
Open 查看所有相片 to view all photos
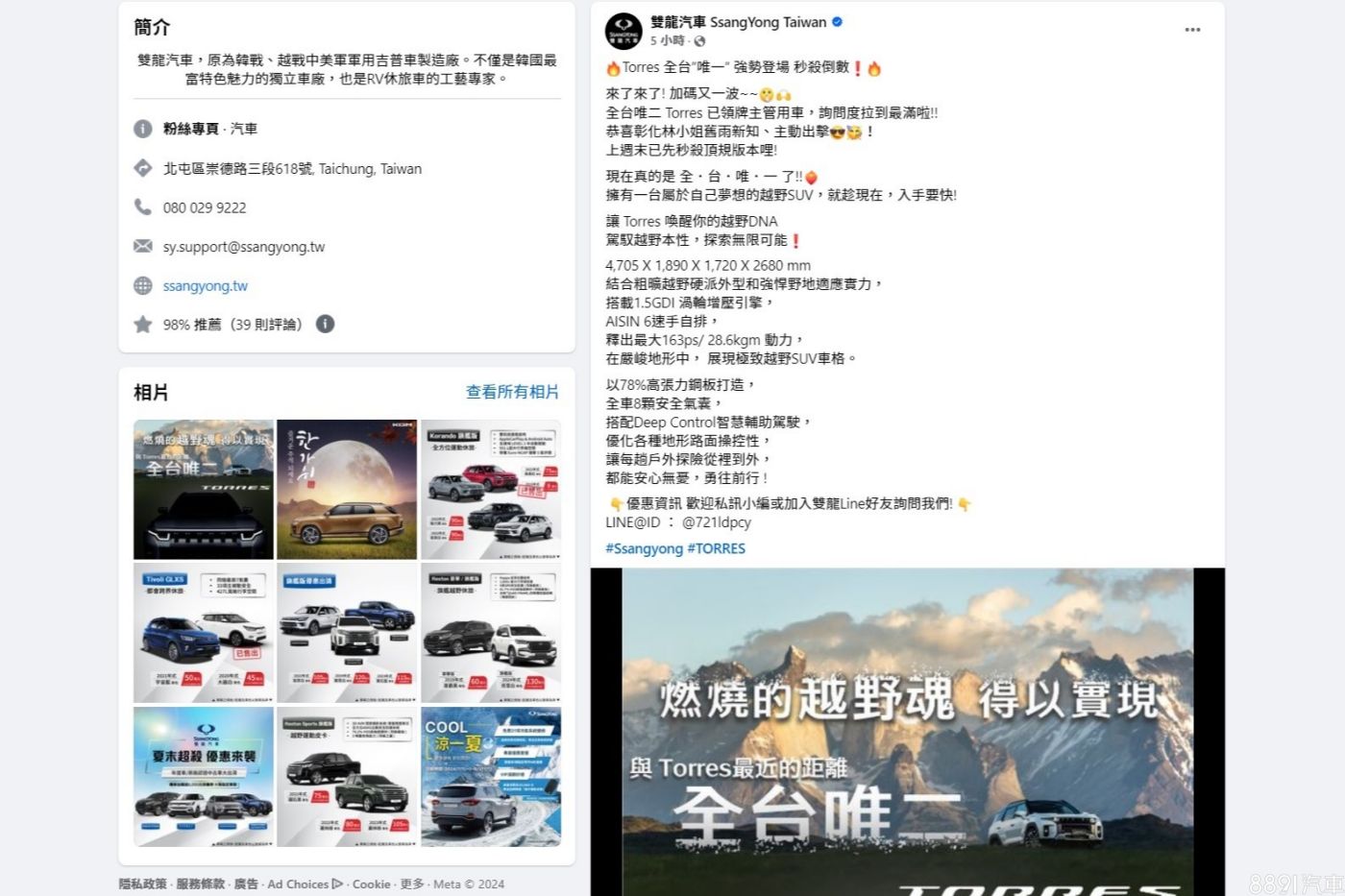pos(512,392)
